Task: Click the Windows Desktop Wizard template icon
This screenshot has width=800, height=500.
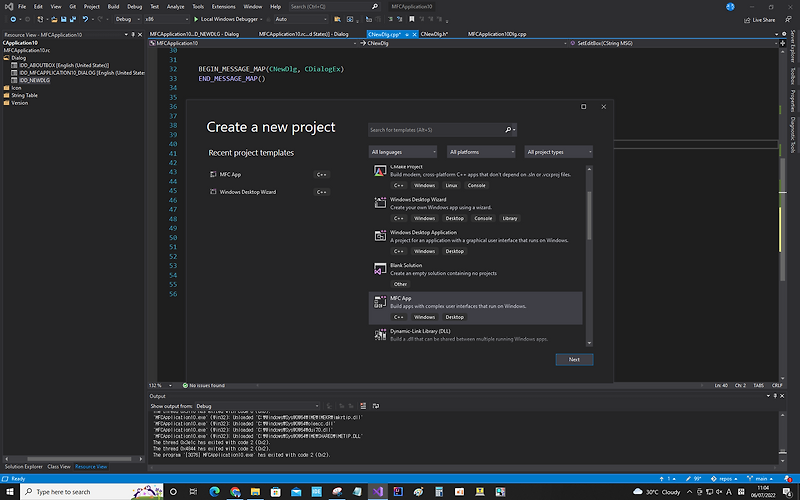Action: point(379,203)
